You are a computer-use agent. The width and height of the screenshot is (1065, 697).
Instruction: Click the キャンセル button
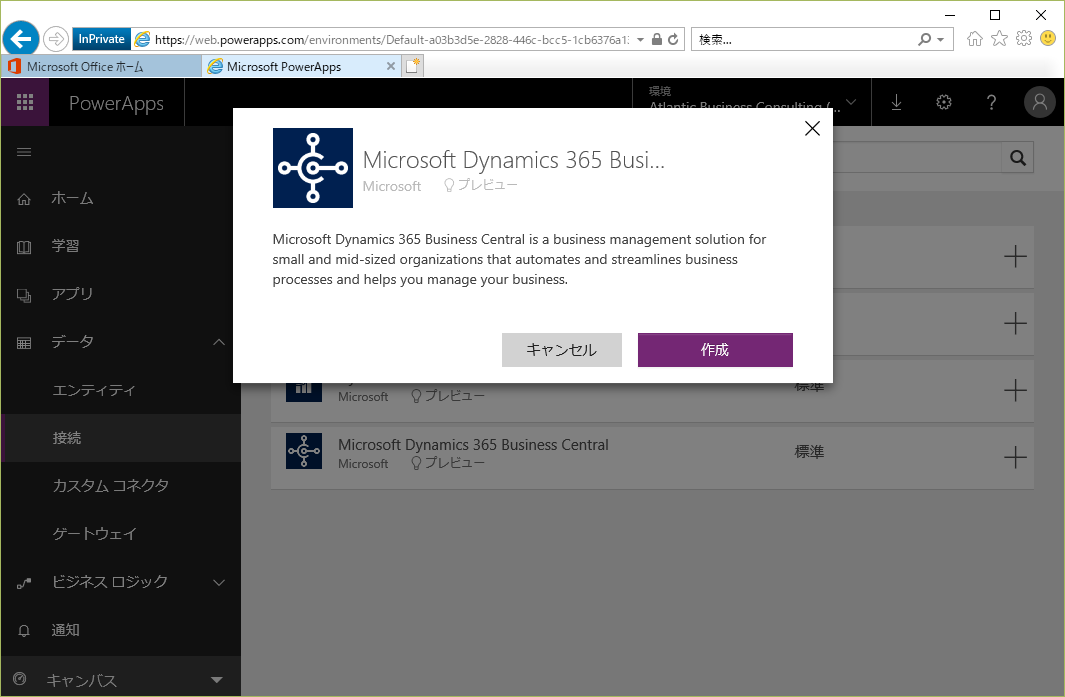(x=562, y=350)
